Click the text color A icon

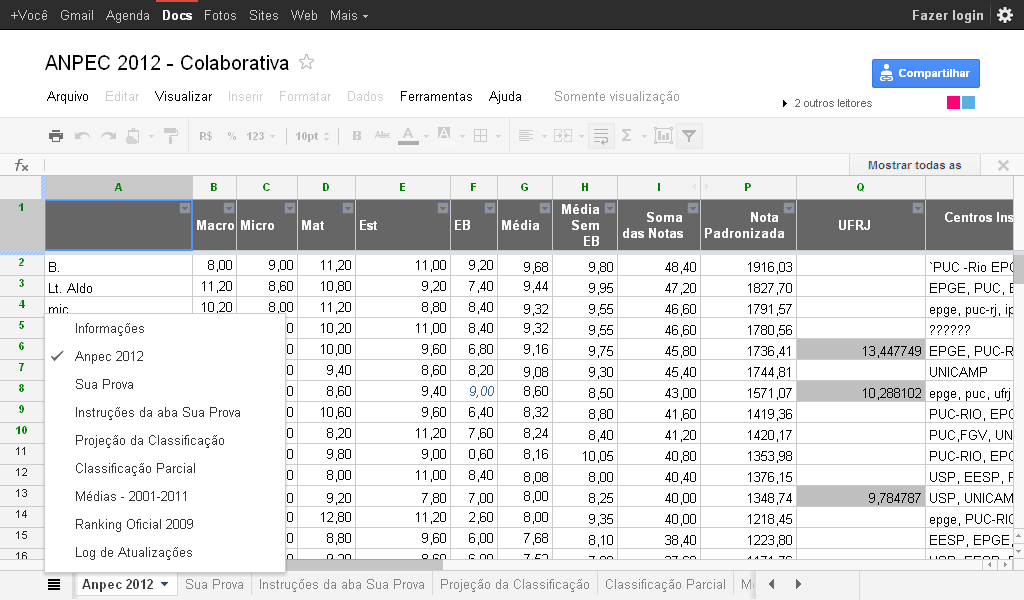click(x=408, y=136)
